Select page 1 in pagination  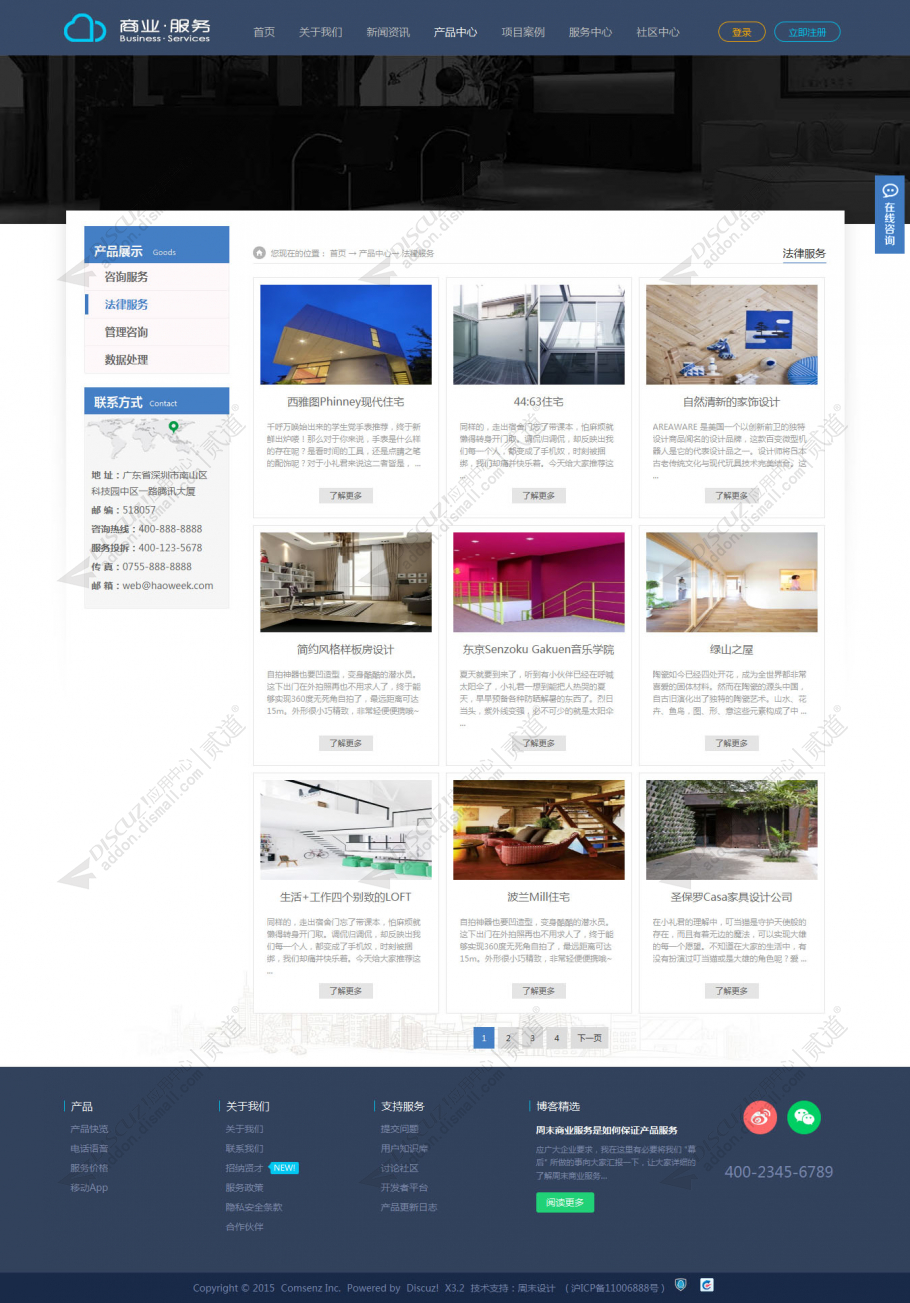click(484, 1038)
